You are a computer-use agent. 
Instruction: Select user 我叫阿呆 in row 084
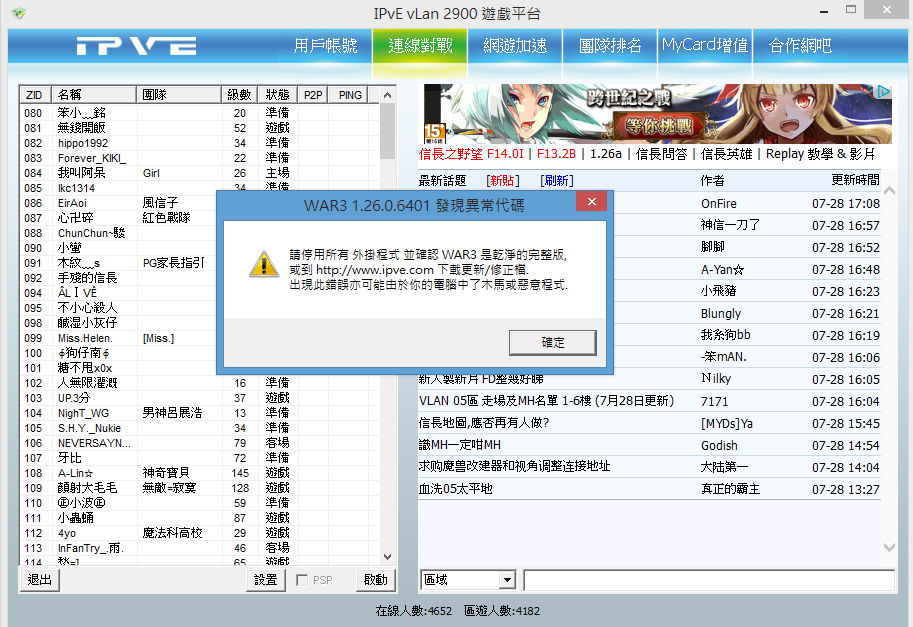(200, 173)
